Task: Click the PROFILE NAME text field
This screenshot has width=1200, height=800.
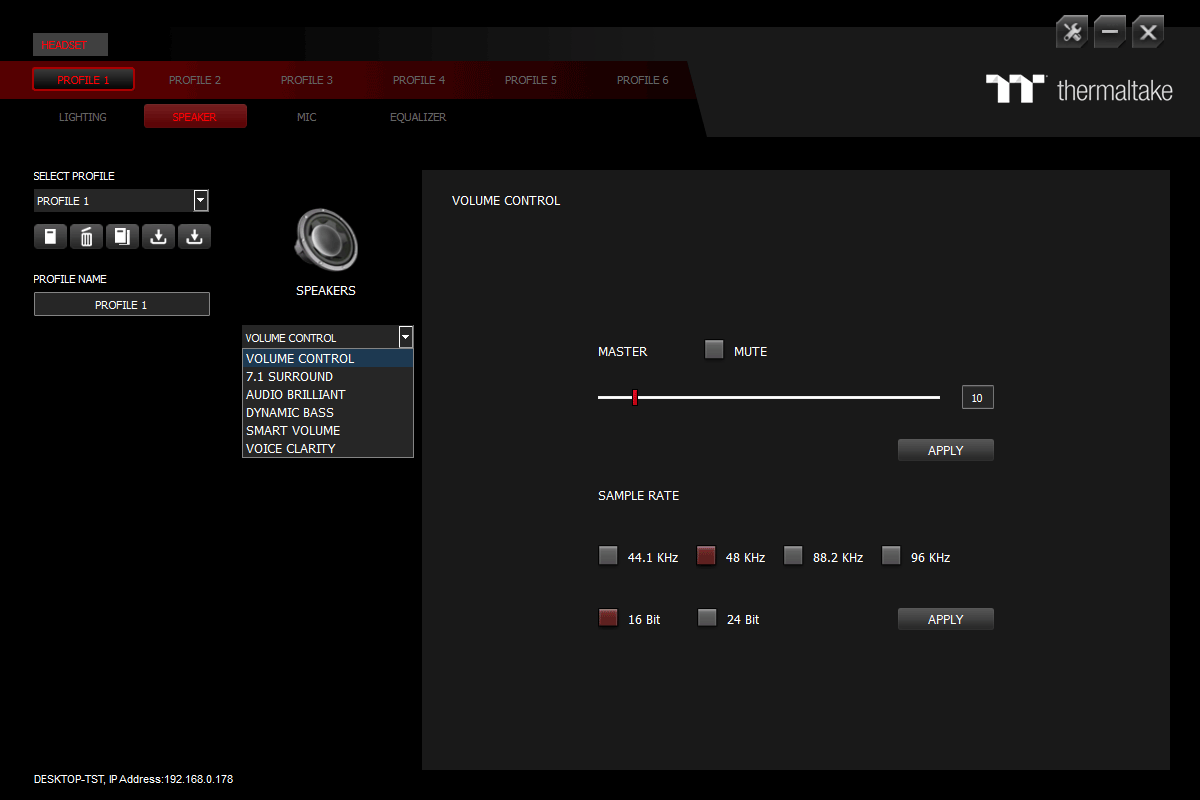Action: (x=122, y=305)
